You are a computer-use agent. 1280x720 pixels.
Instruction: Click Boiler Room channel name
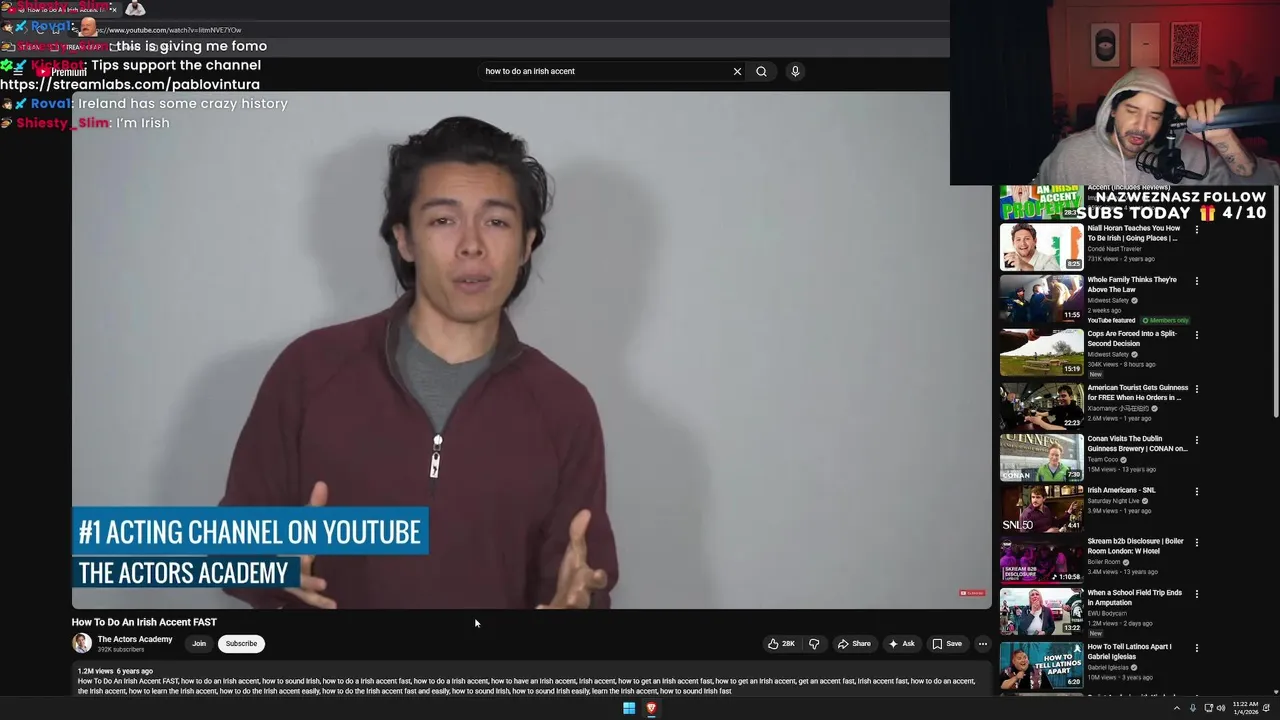pos(1104,562)
